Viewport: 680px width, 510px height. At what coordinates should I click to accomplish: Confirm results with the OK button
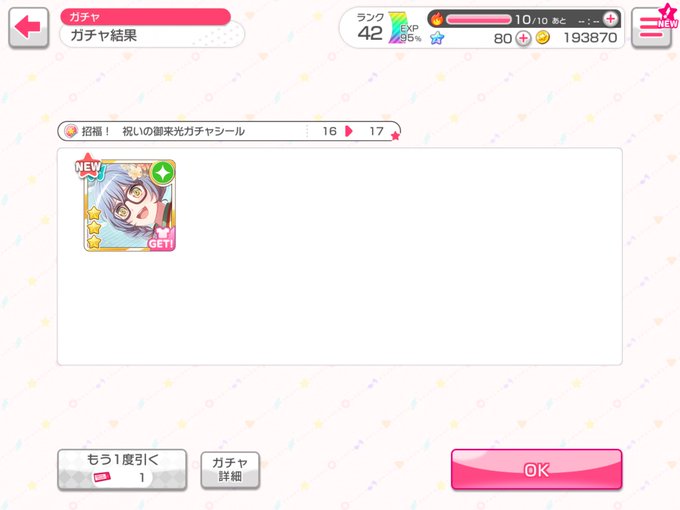(x=536, y=469)
